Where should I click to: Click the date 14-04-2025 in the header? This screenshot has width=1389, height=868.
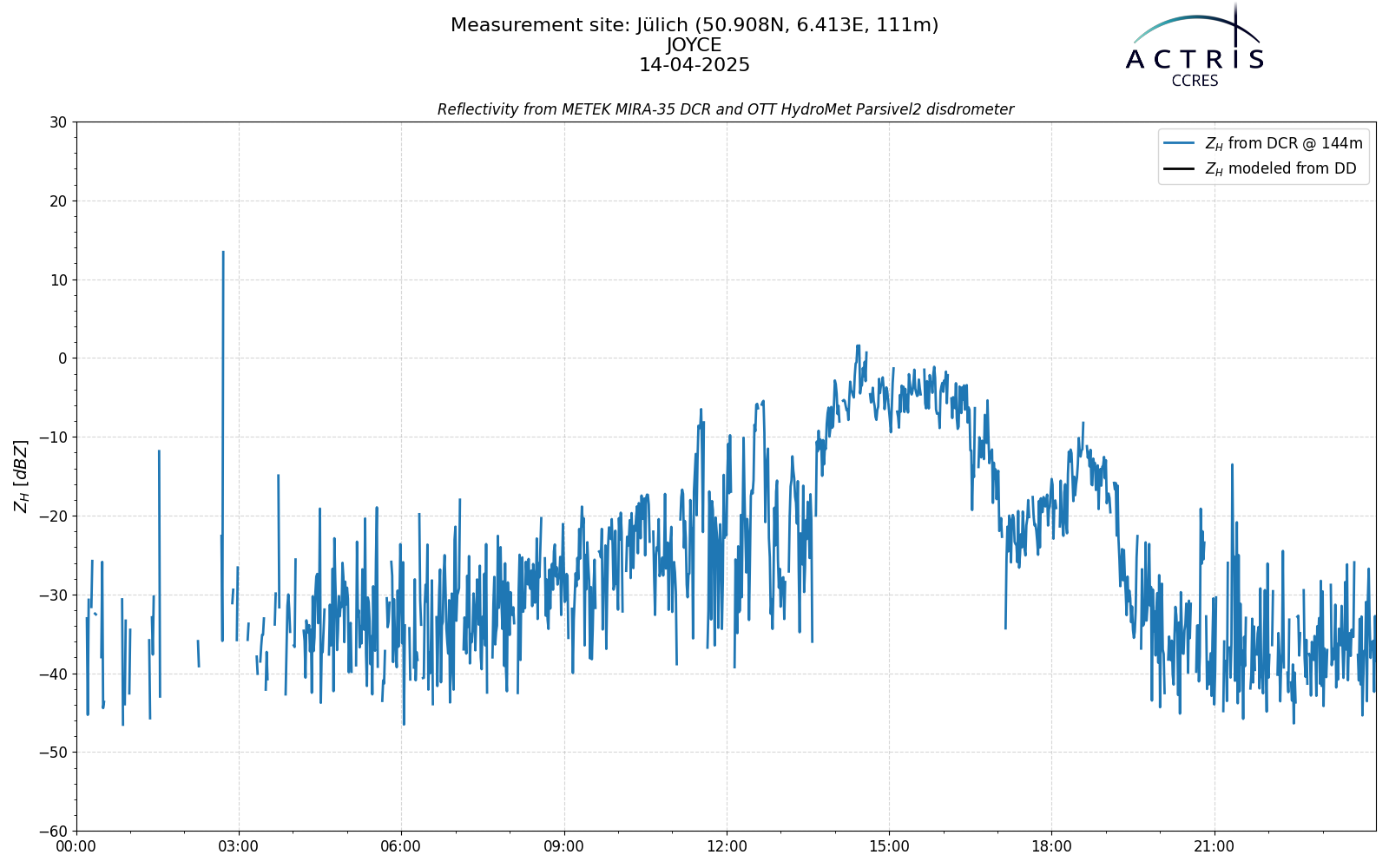(x=694, y=65)
